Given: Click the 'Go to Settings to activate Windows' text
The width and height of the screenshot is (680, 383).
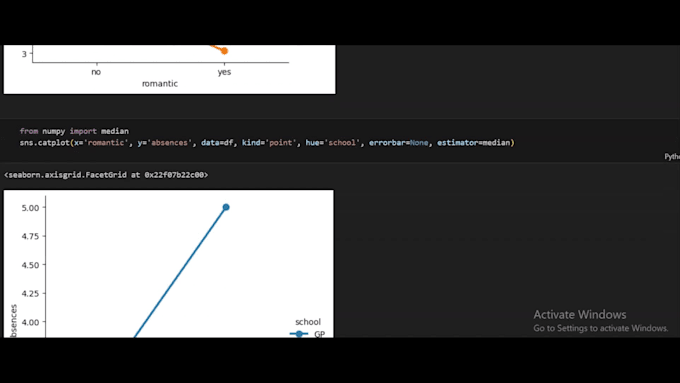Looking at the screenshot, I should tap(601, 328).
